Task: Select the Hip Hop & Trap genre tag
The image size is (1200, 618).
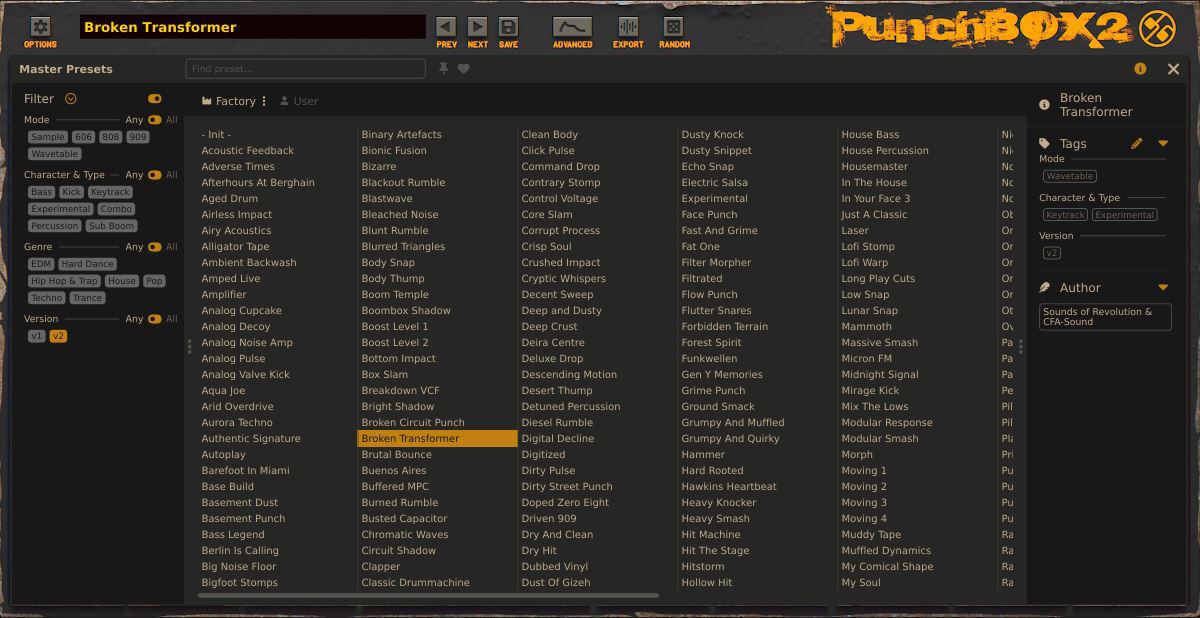Action: pos(64,281)
